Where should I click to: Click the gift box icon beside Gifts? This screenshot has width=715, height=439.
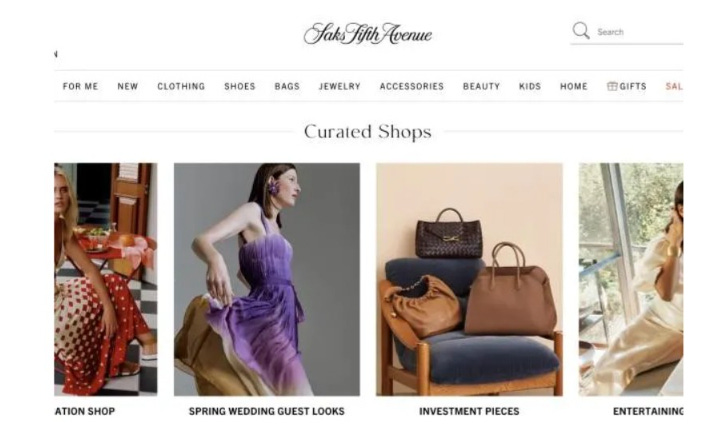612,86
